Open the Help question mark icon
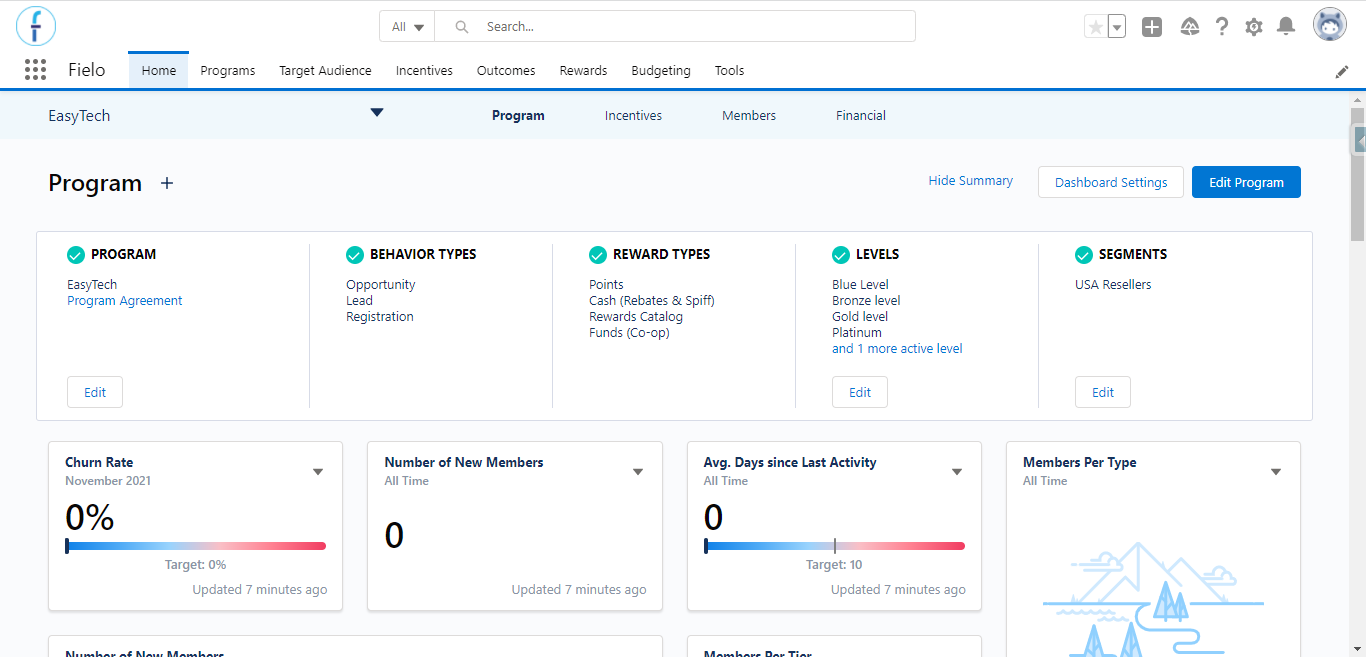This screenshot has width=1366, height=657. (1221, 27)
